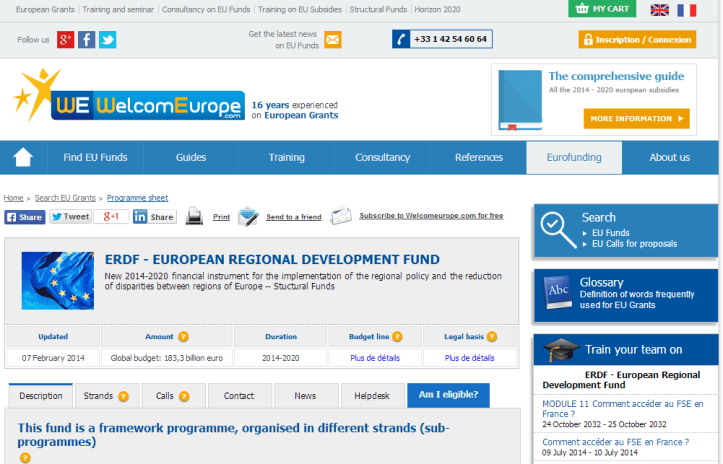The width and height of the screenshot is (723, 464).
Task: Select the Helpdesk tab
Action: click(x=372, y=396)
